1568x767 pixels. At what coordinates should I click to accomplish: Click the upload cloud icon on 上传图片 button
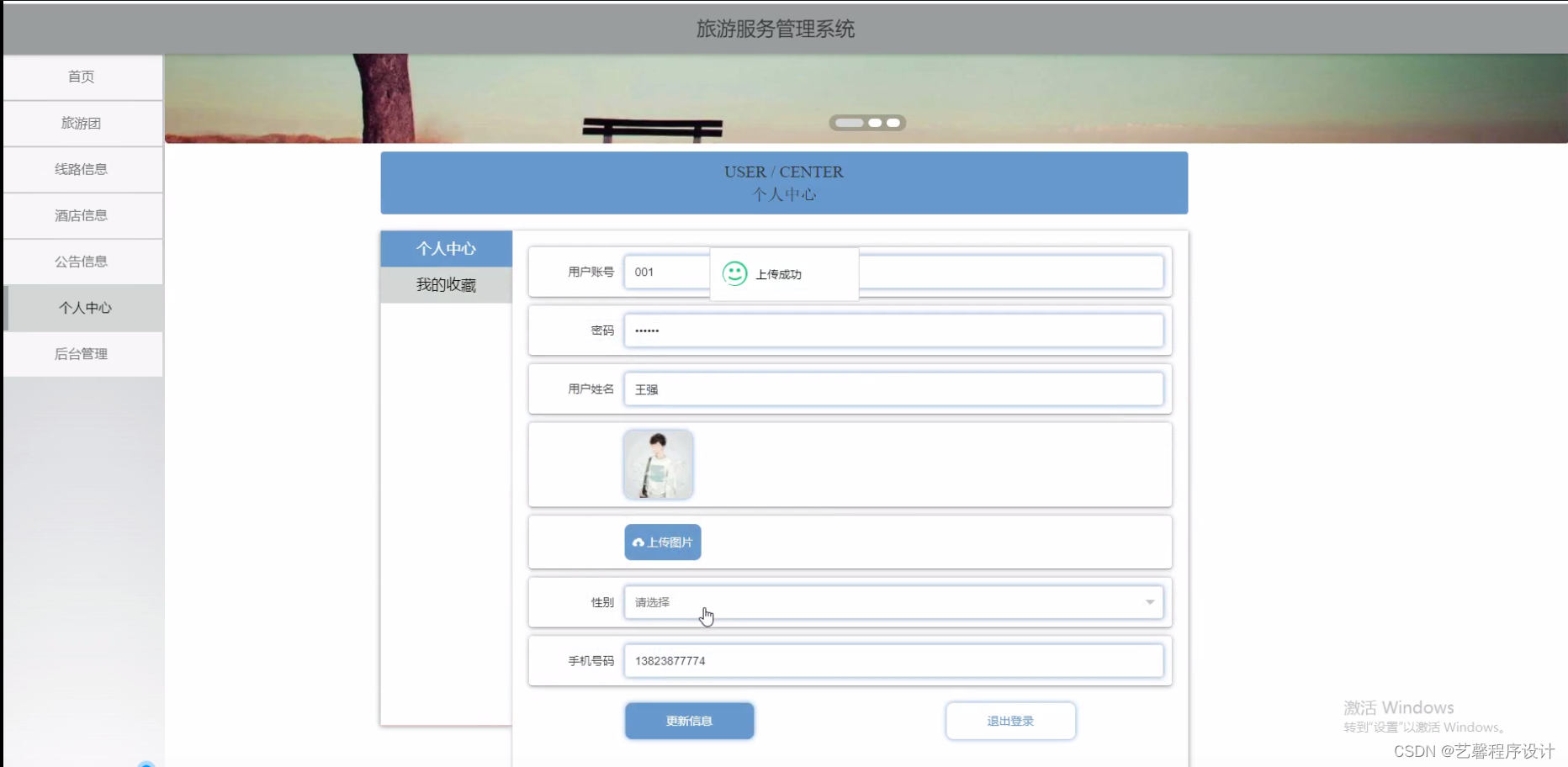(638, 542)
